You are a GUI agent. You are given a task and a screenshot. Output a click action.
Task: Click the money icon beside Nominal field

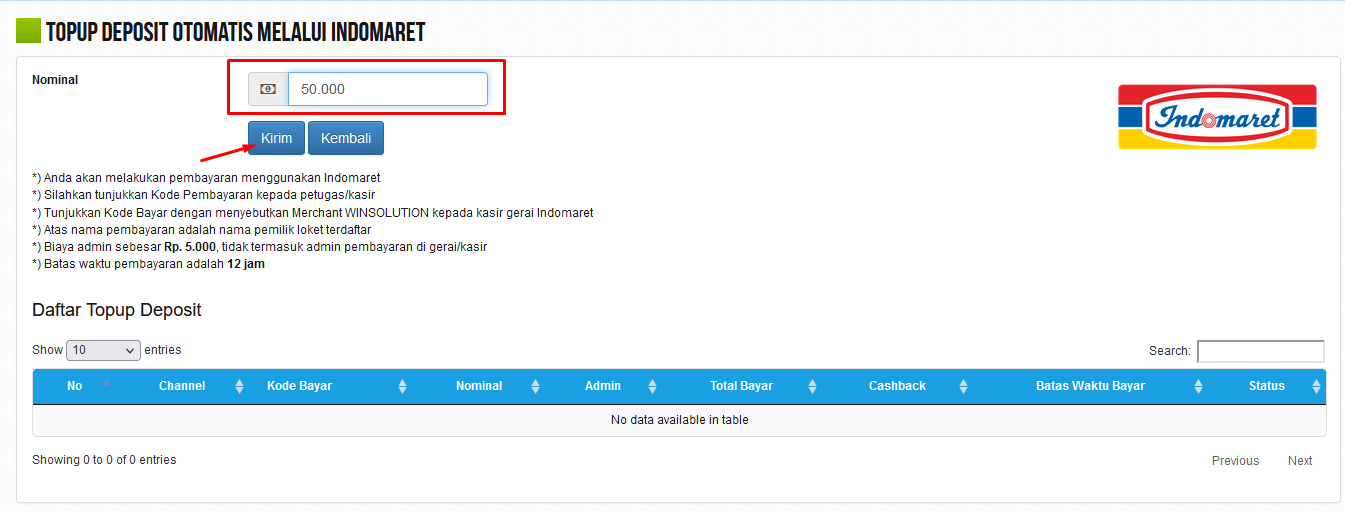(268, 89)
